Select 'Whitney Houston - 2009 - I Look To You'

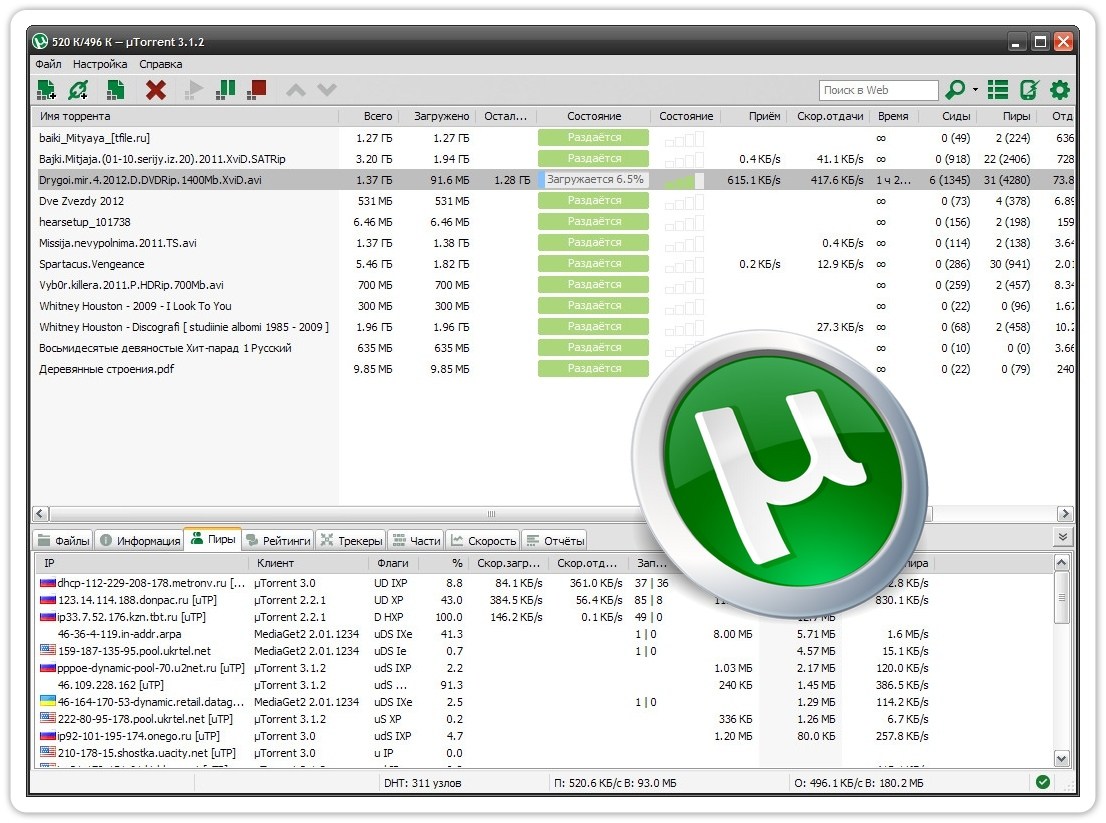[x=135, y=307]
